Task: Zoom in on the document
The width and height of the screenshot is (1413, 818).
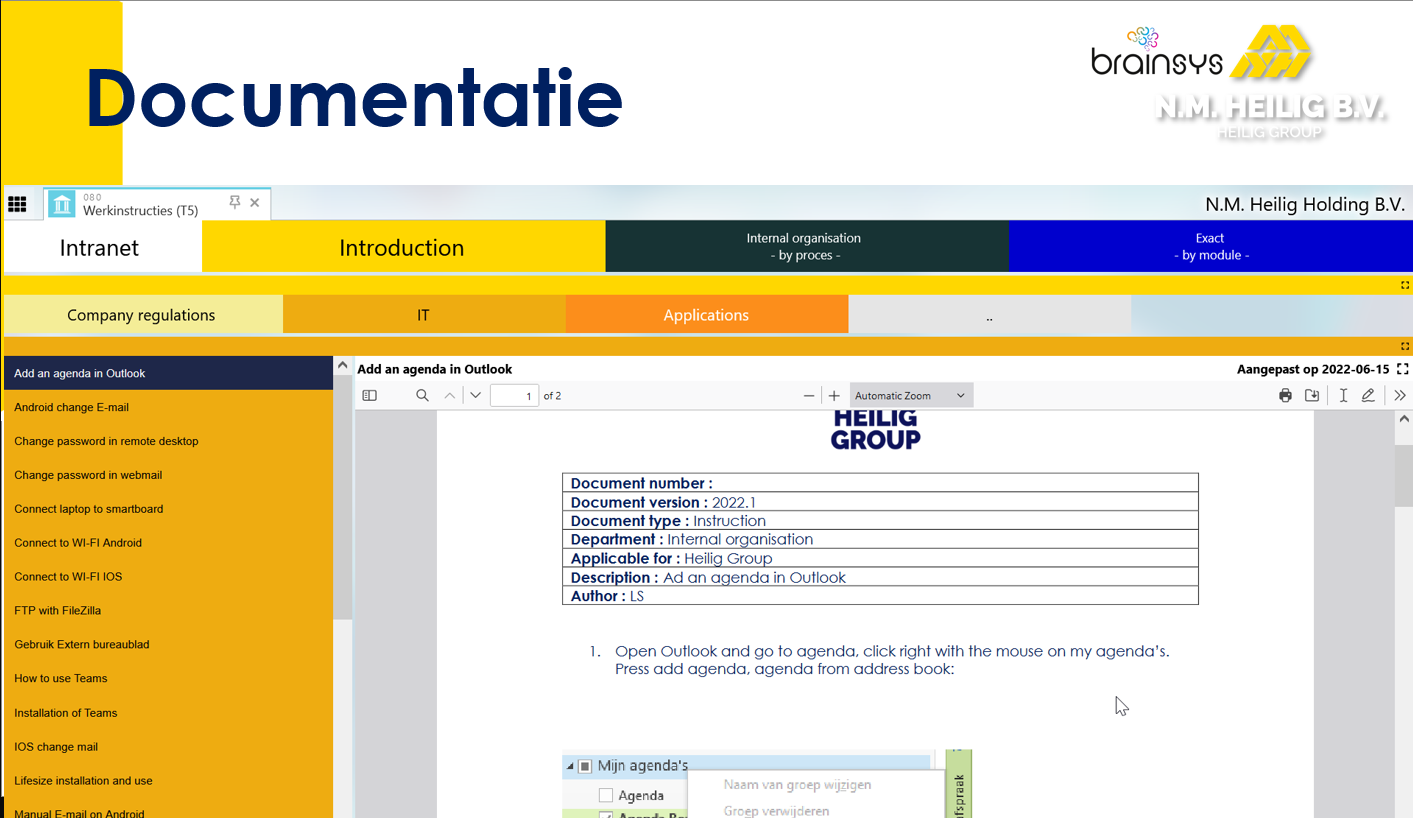Action: [834, 395]
